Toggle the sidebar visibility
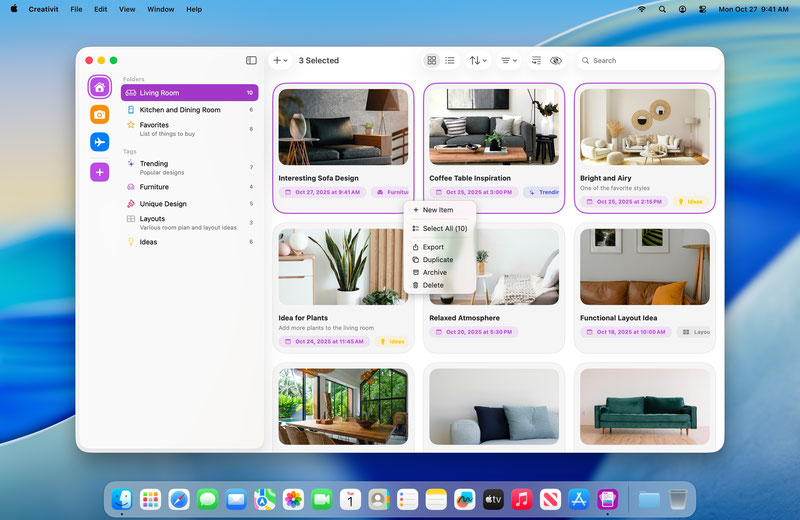The image size is (800, 520). (x=251, y=61)
